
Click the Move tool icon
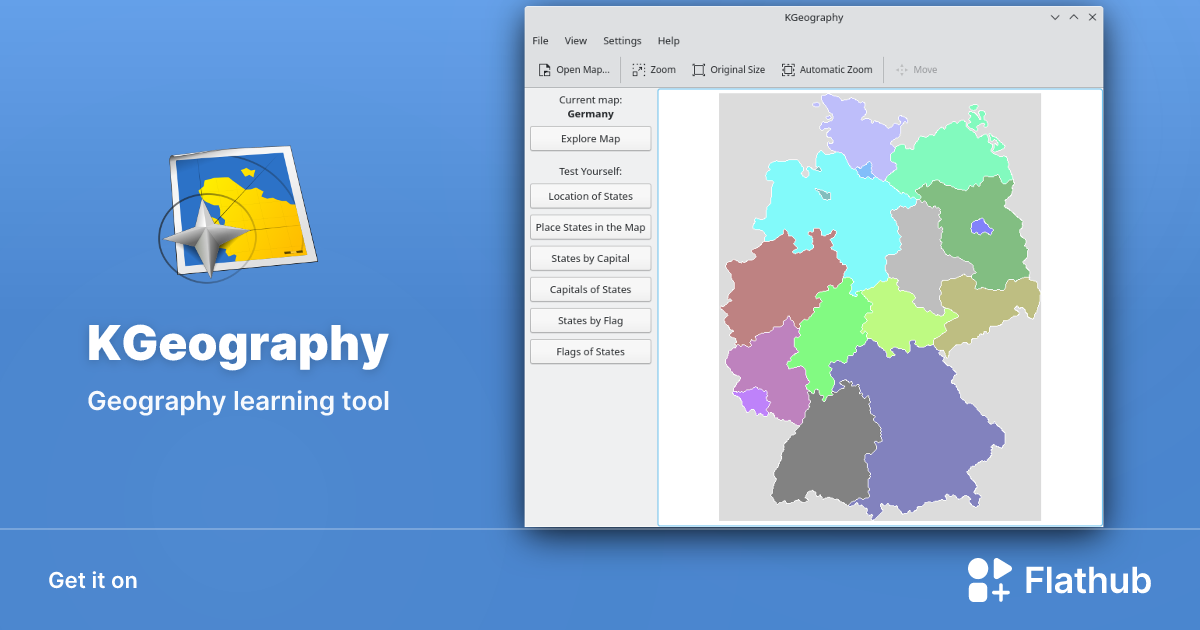pos(903,69)
